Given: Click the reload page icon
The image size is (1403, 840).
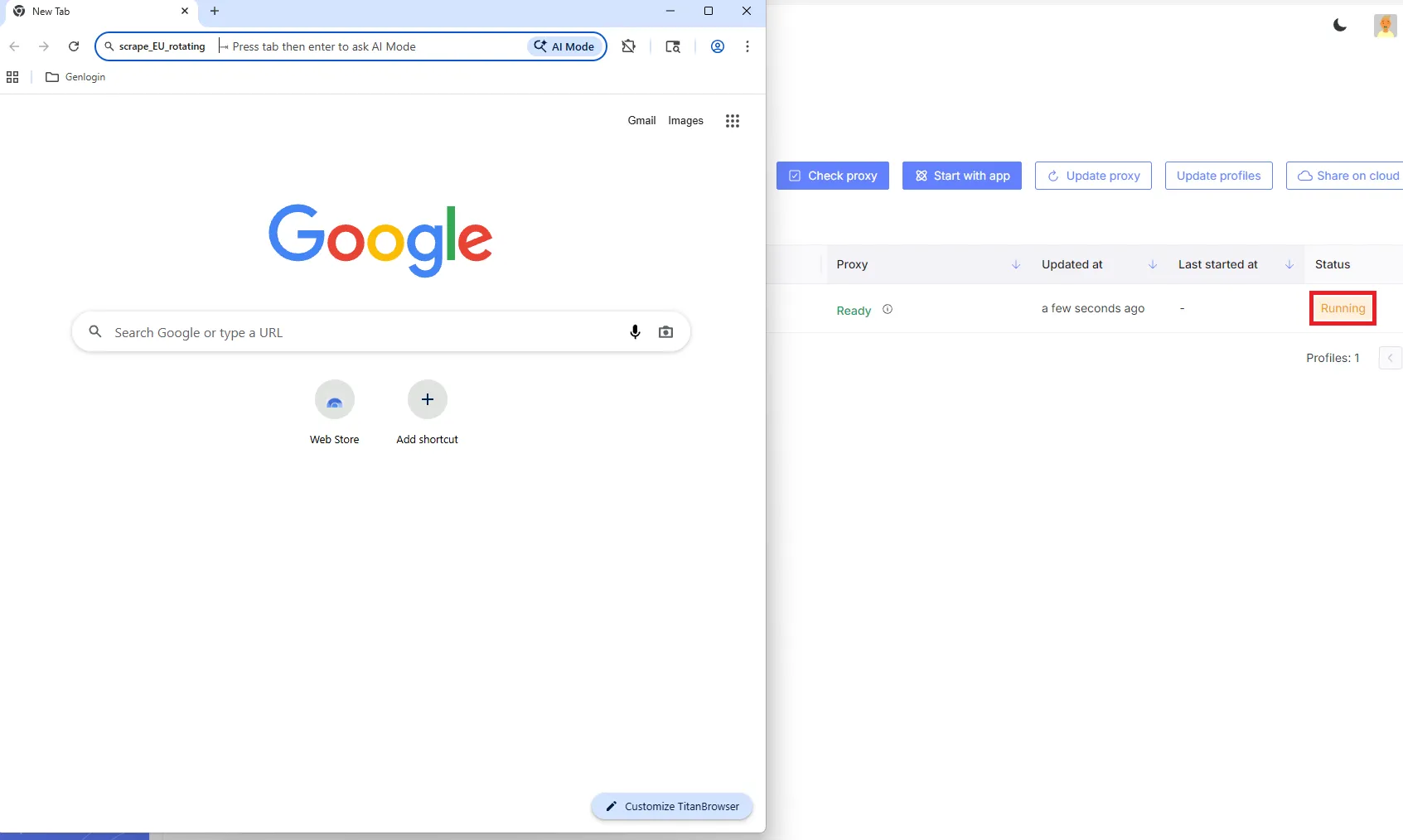Looking at the screenshot, I should 74,46.
